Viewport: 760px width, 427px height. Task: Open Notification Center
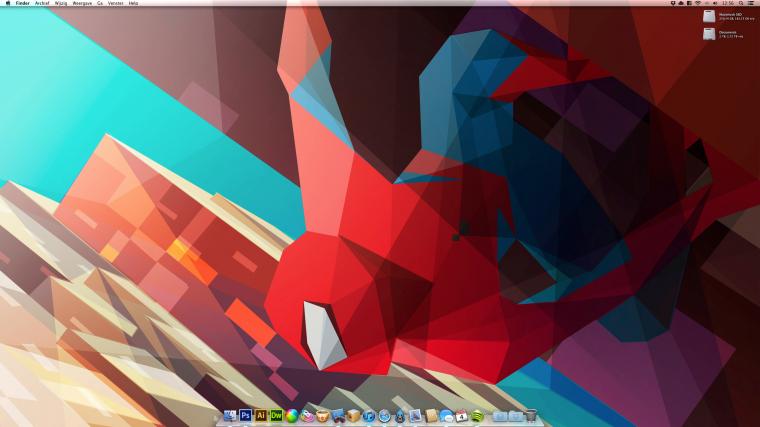[751, 3]
